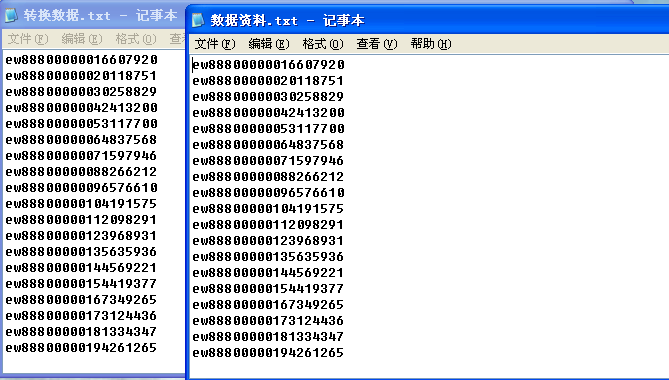Click line ew88800000030258829 in 转换数据.txt window
Screen dimensions: 669x380
(x=81, y=92)
